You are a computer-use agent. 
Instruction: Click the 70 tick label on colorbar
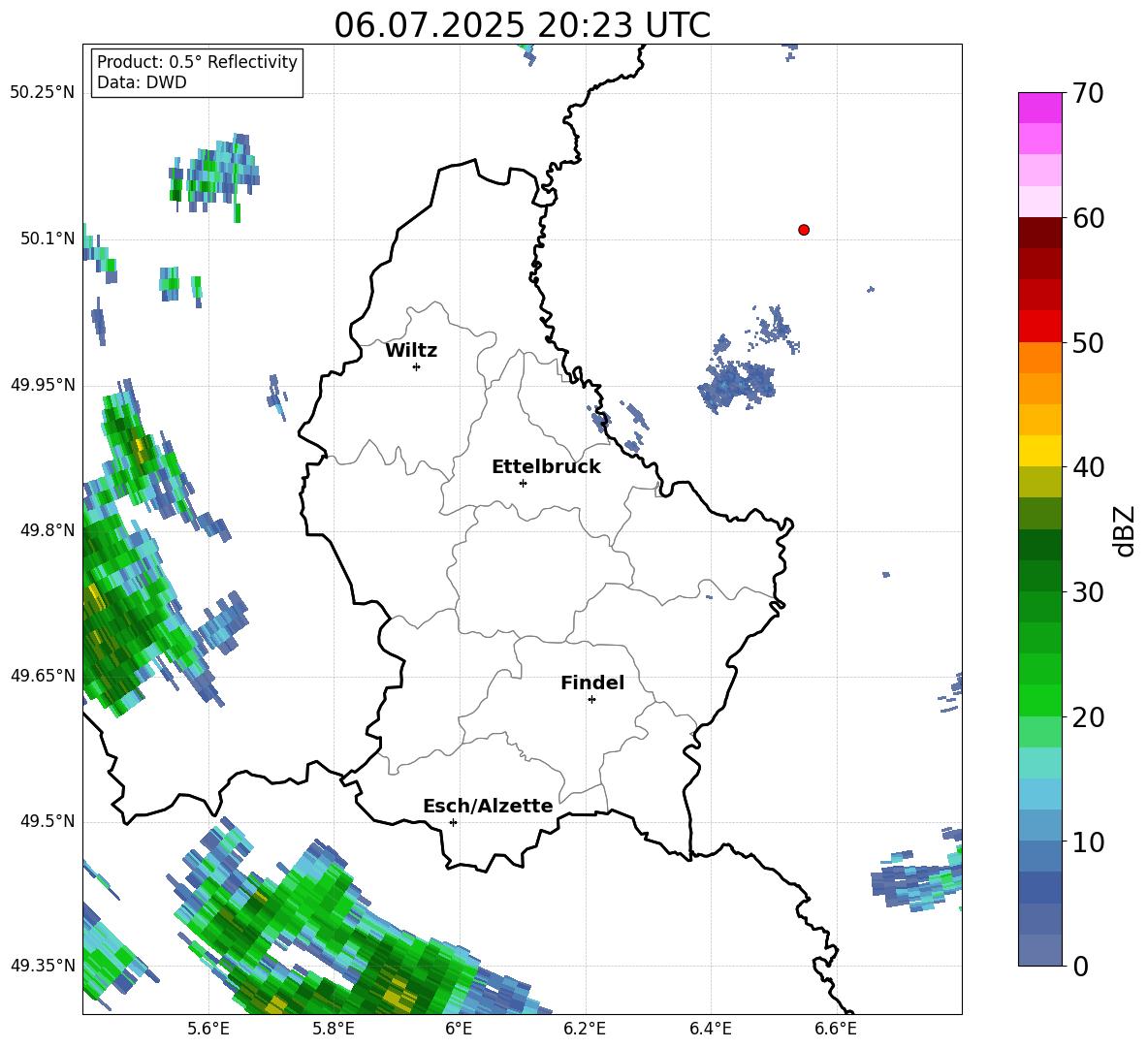point(1088,94)
